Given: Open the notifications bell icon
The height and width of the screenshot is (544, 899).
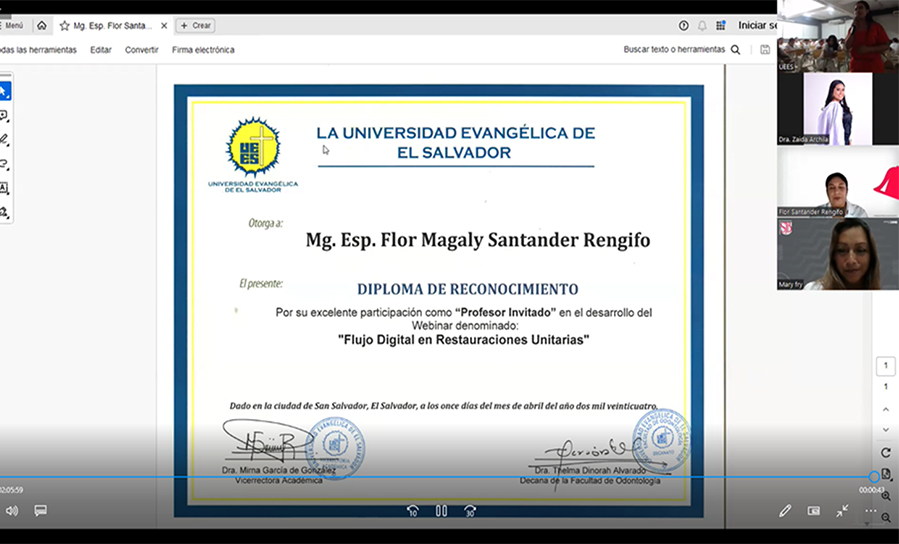Looking at the screenshot, I should coord(702,25).
